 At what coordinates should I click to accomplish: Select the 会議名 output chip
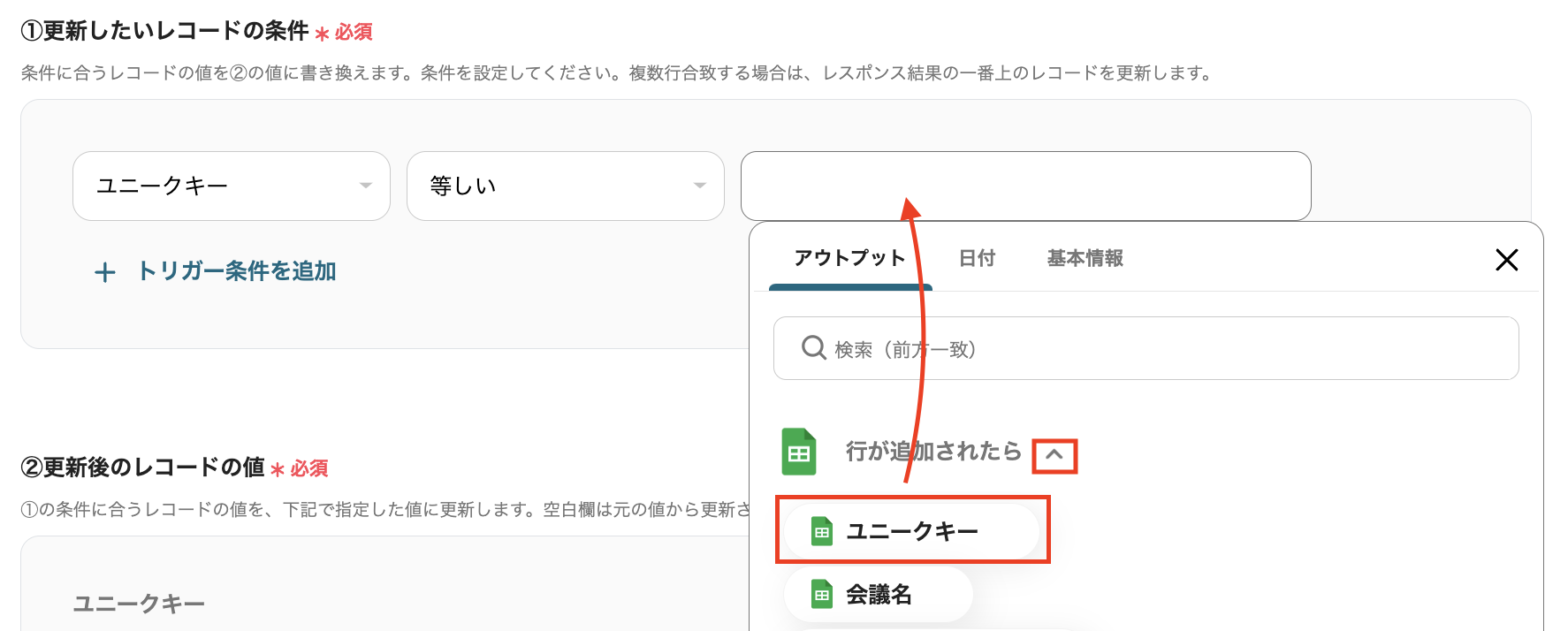tap(879, 594)
